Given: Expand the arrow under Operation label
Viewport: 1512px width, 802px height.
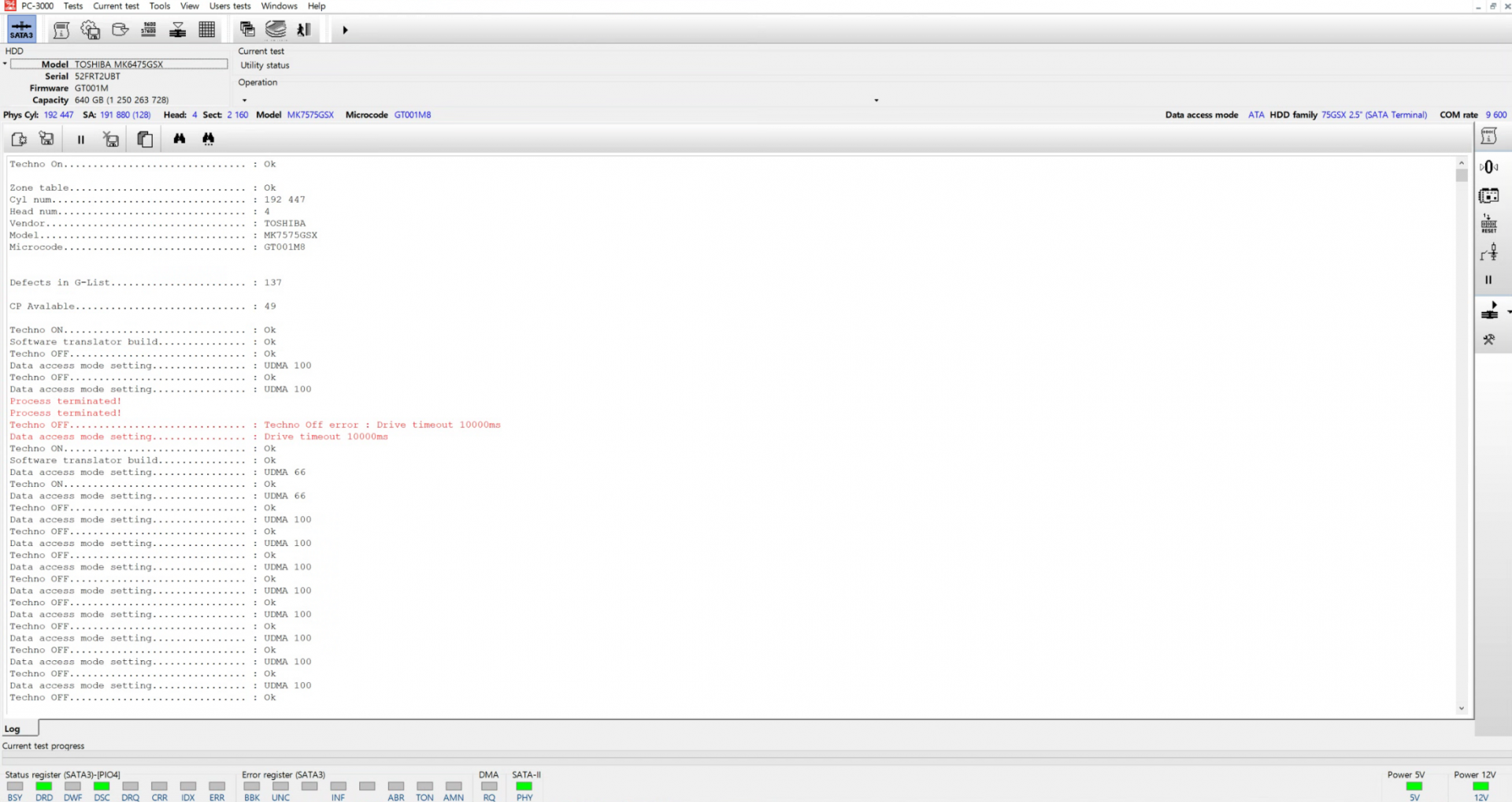Looking at the screenshot, I should point(244,101).
